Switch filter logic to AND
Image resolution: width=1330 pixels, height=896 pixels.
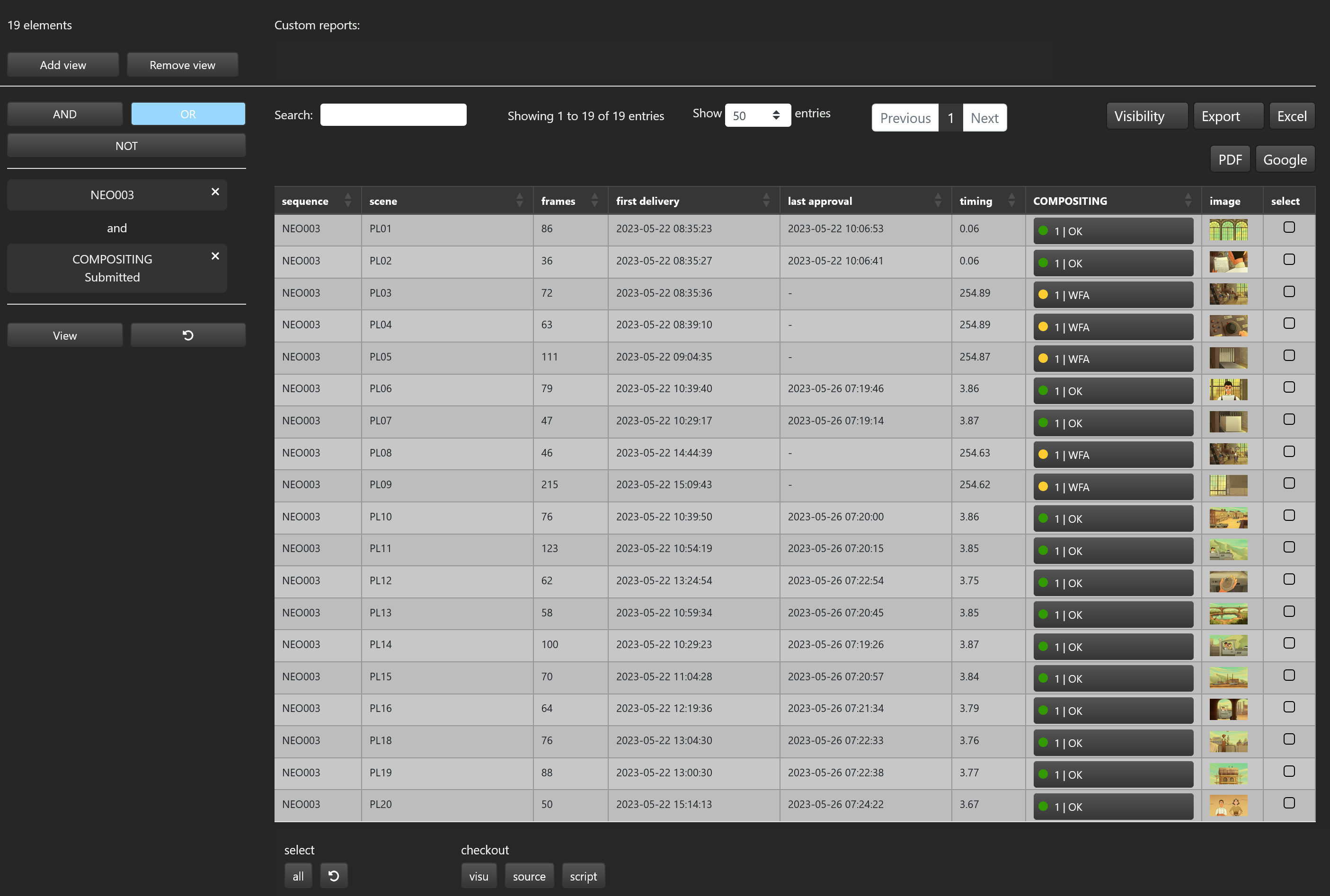[64, 114]
